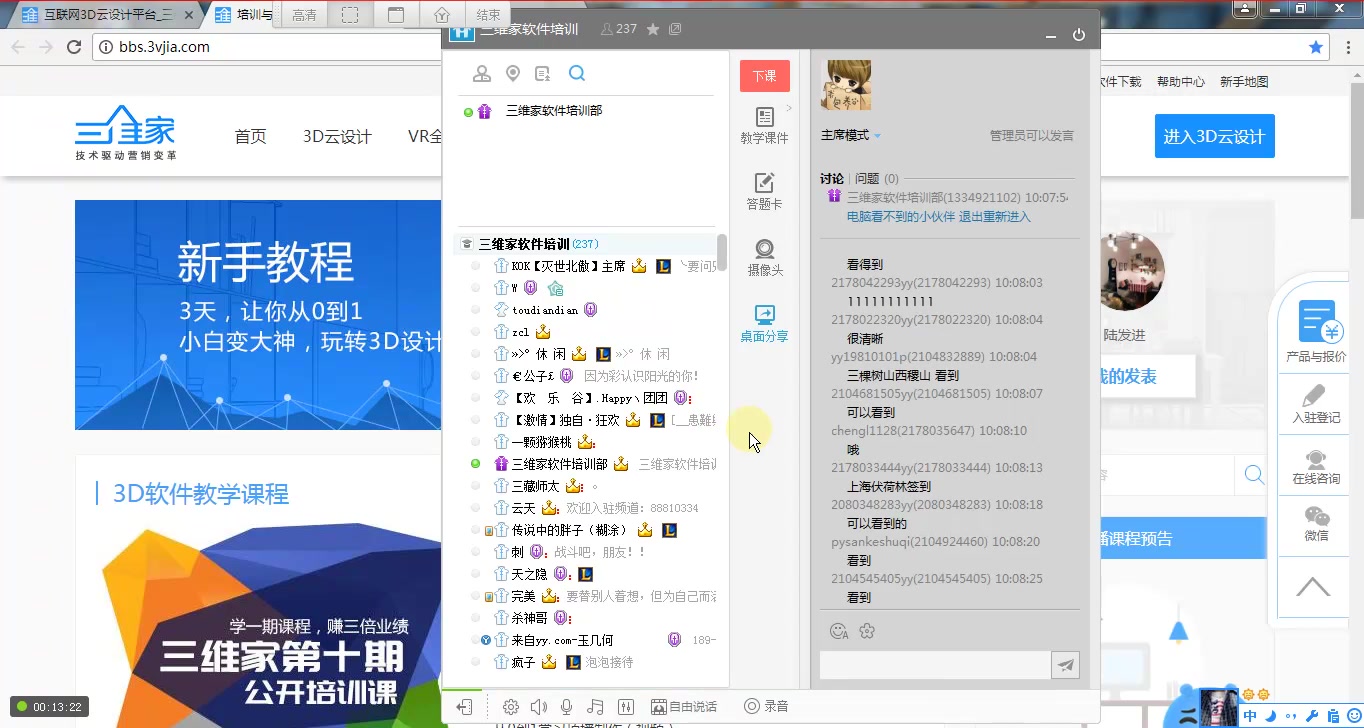This screenshot has height=728, width=1364.
Task: Select user 天之隐 in the list
Action: click(529, 574)
